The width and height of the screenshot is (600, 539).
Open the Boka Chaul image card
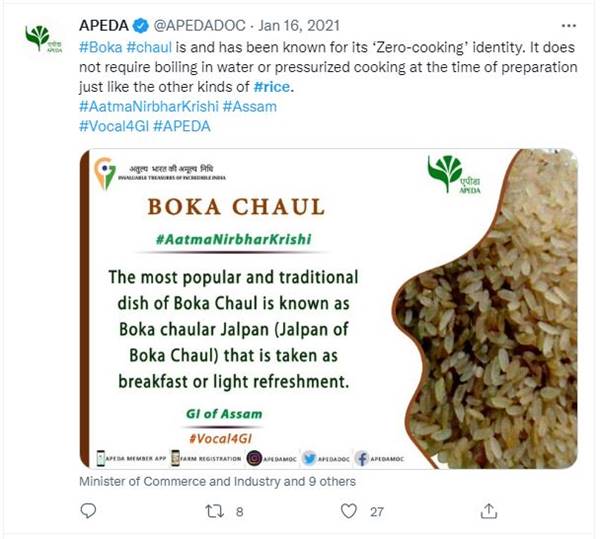[x=327, y=308]
